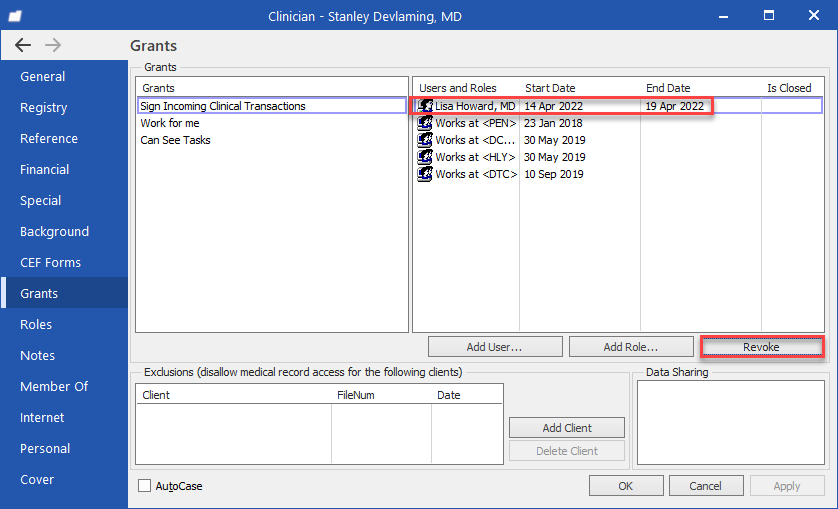Click the Add Role… button
The height and width of the screenshot is (509, 838).
pos(631,347)
